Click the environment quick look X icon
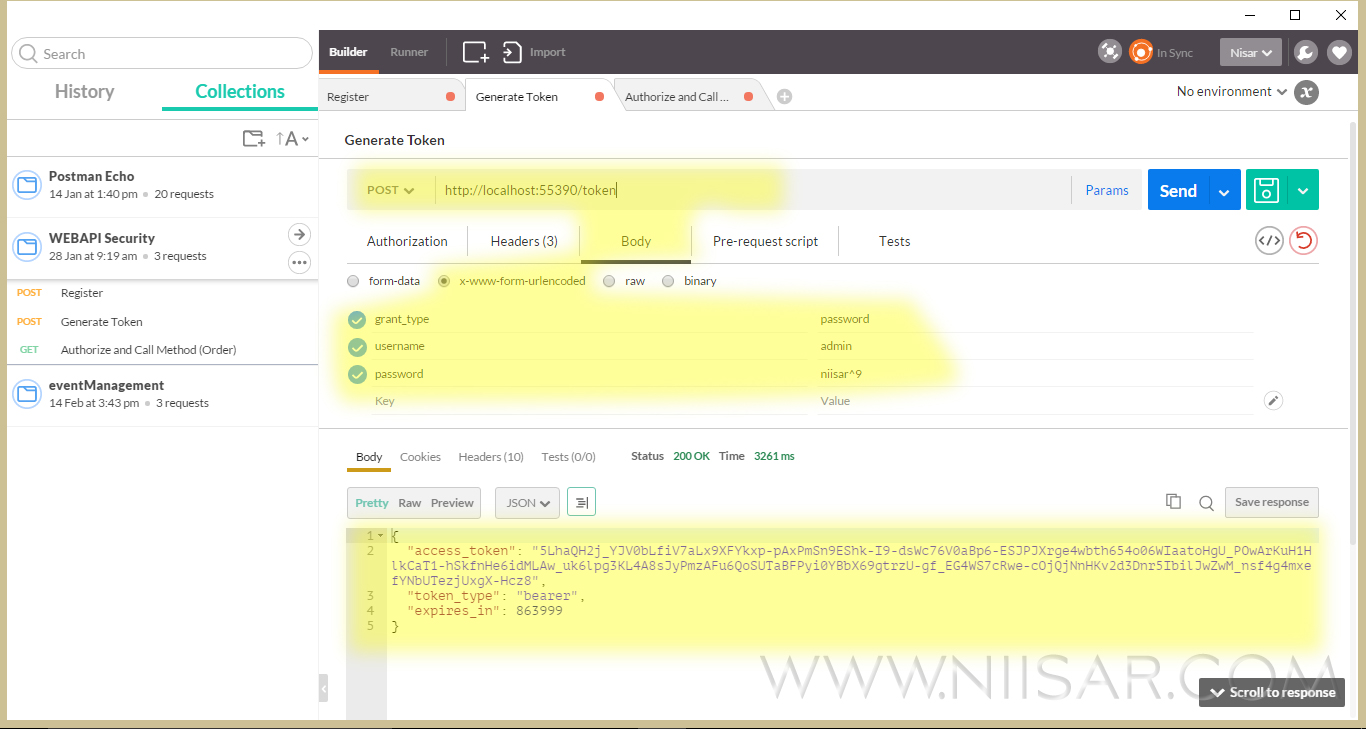 pos(1306,92)
